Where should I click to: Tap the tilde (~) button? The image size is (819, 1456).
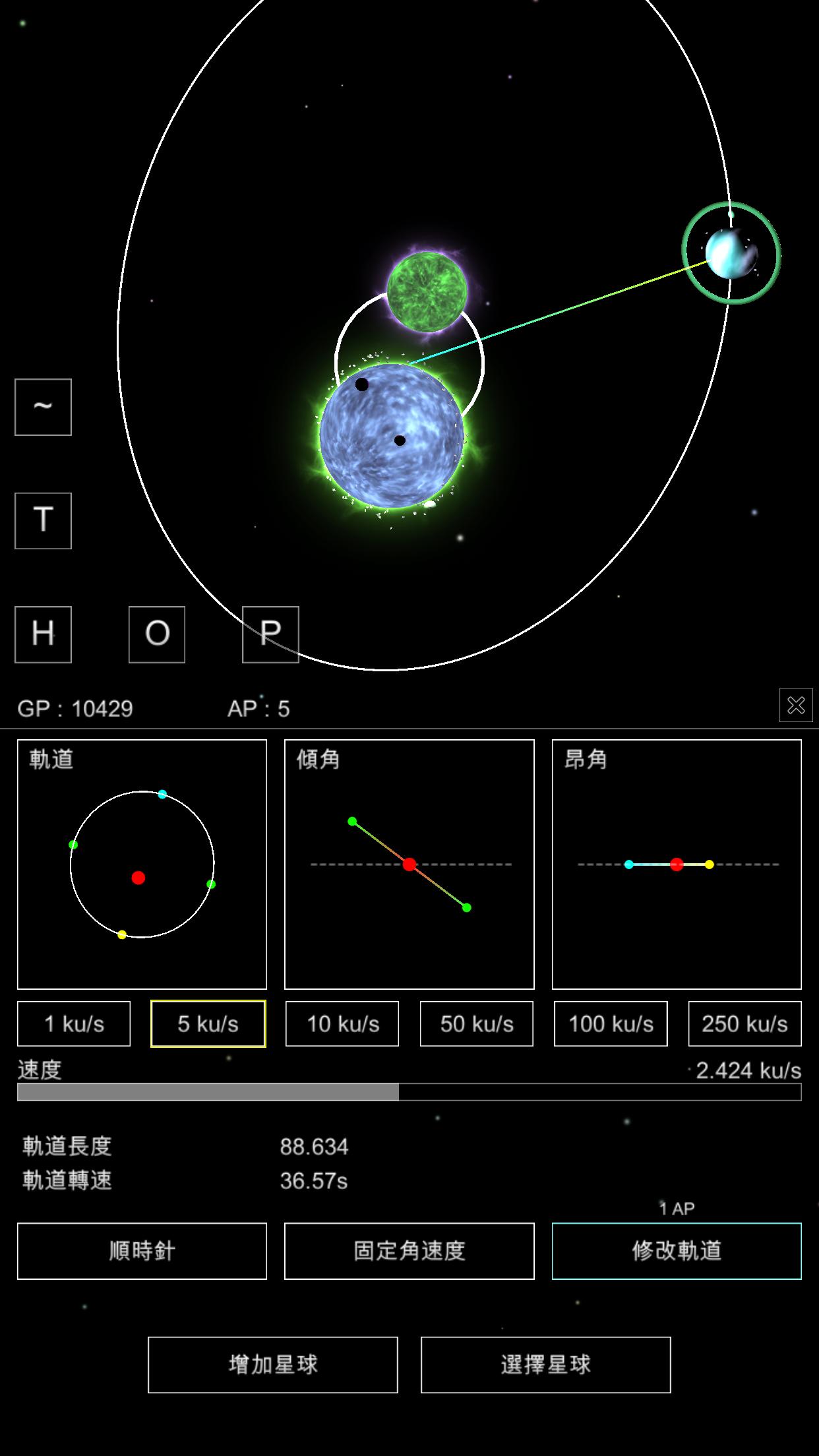43,407
